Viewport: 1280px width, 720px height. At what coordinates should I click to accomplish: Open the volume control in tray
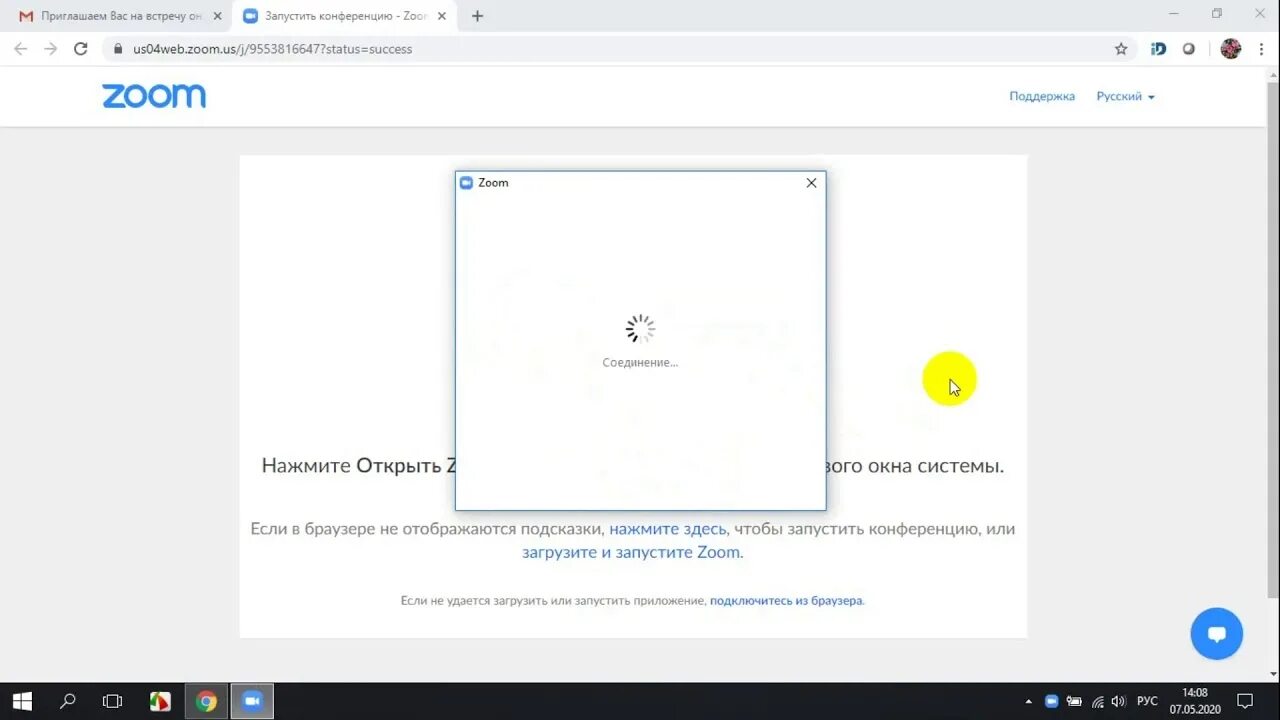pyautogui.click(x=1119, y=701)
